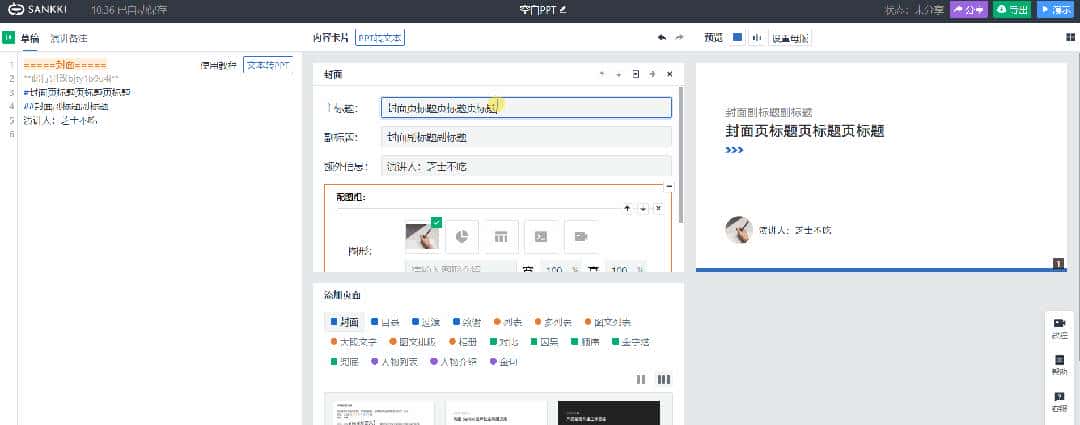Switch templates to three-column layout icon
The width and height of the screenshot is (1080, 425).
[x=664, y=380]
